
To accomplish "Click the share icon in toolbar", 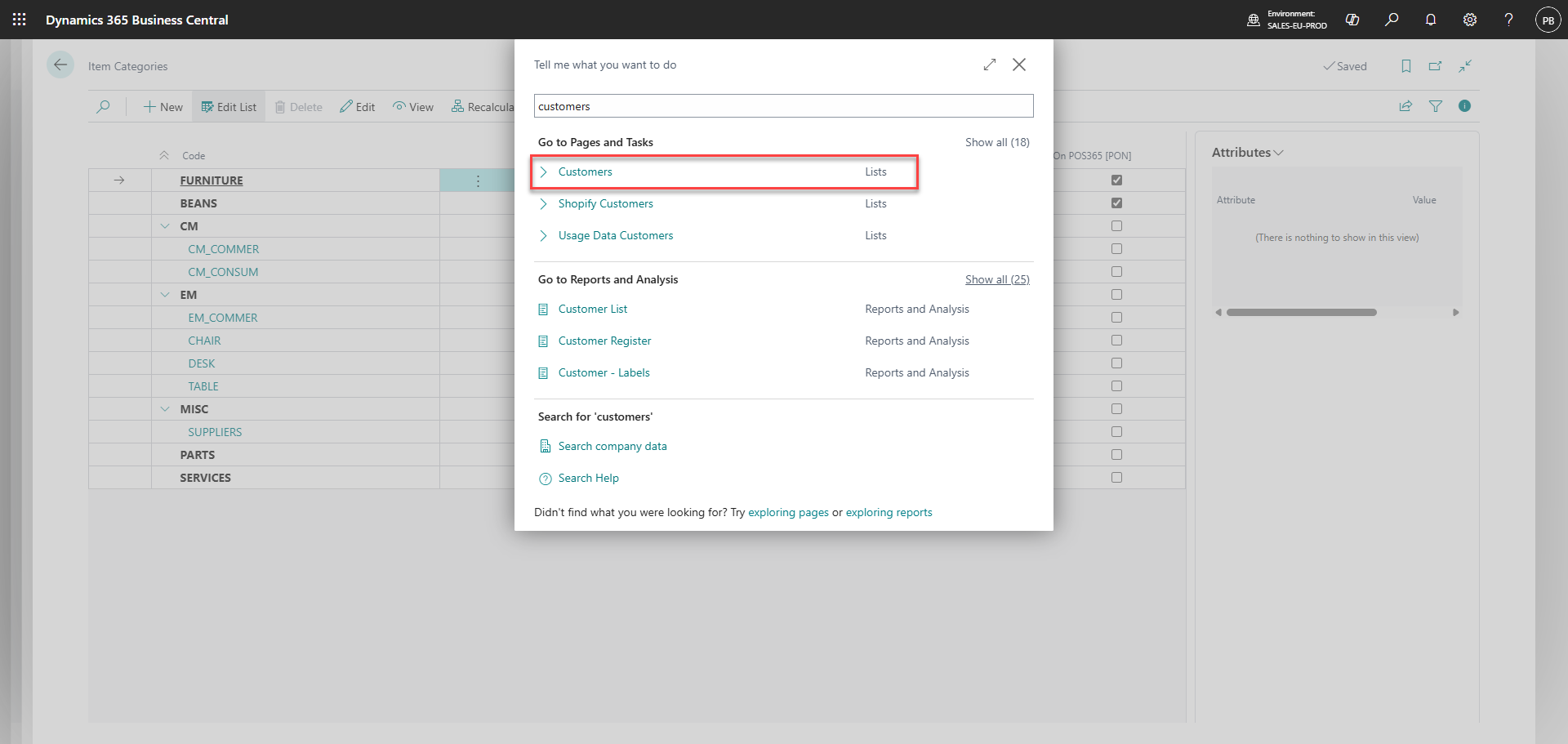I will (x=1405, y=106).
